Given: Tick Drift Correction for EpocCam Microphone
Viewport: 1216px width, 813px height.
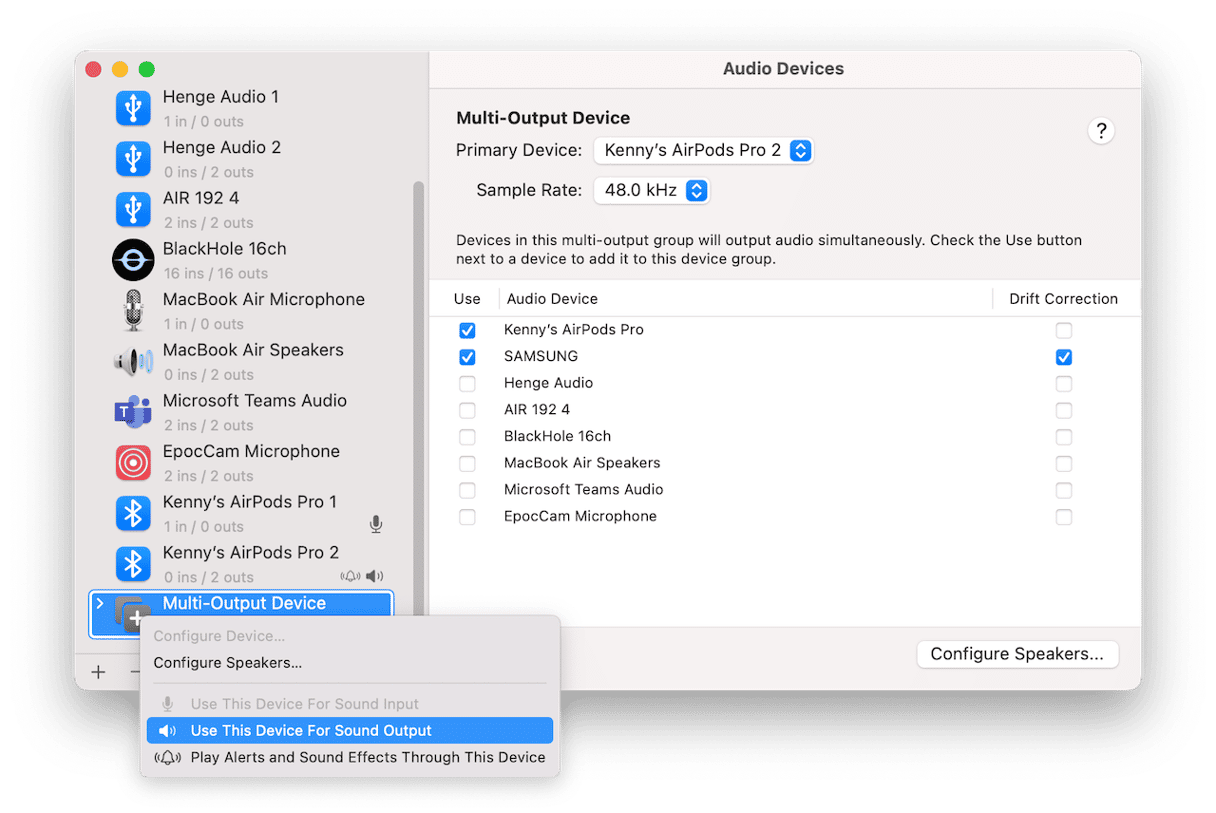Looking at the screenshot, I should (x=1064, y=517).
